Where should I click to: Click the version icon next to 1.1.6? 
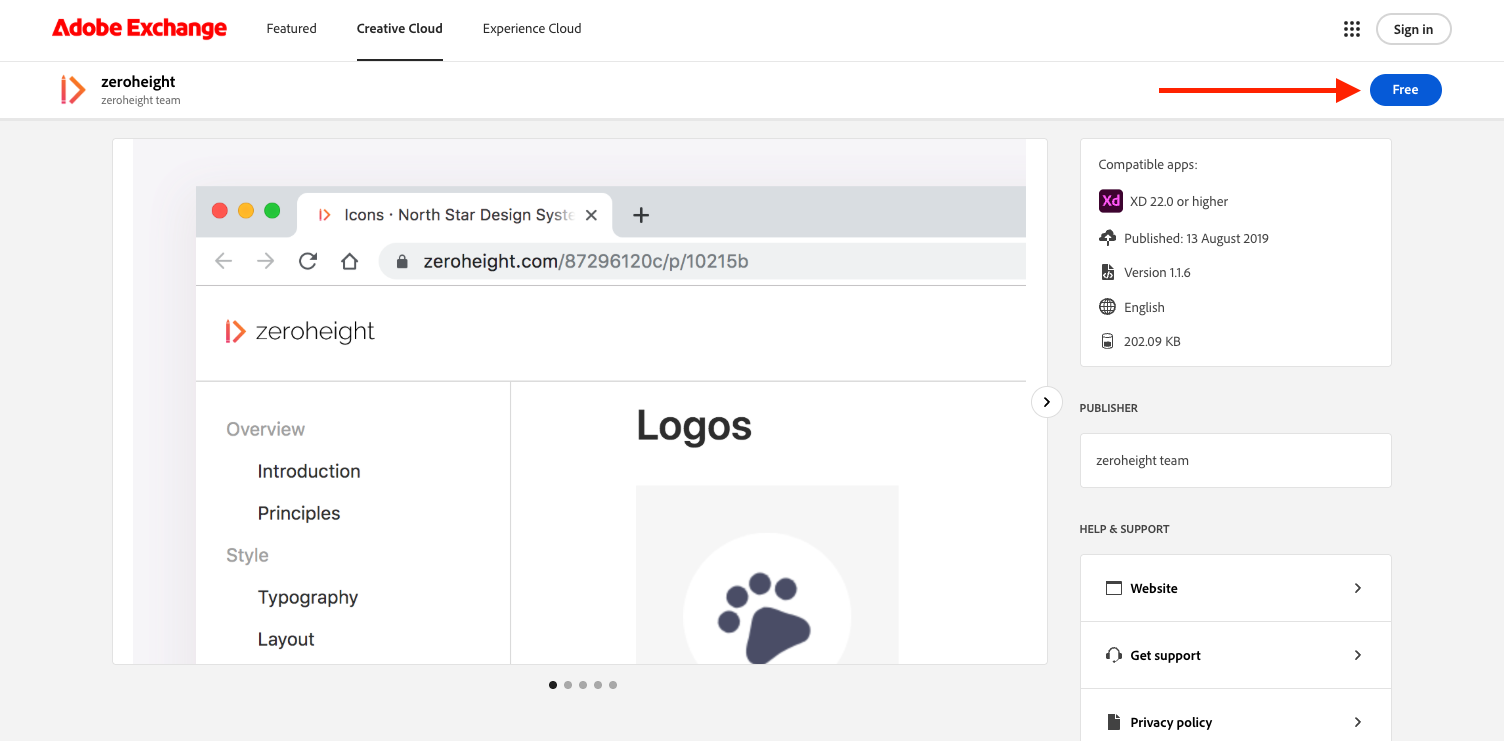point(1108,271)
